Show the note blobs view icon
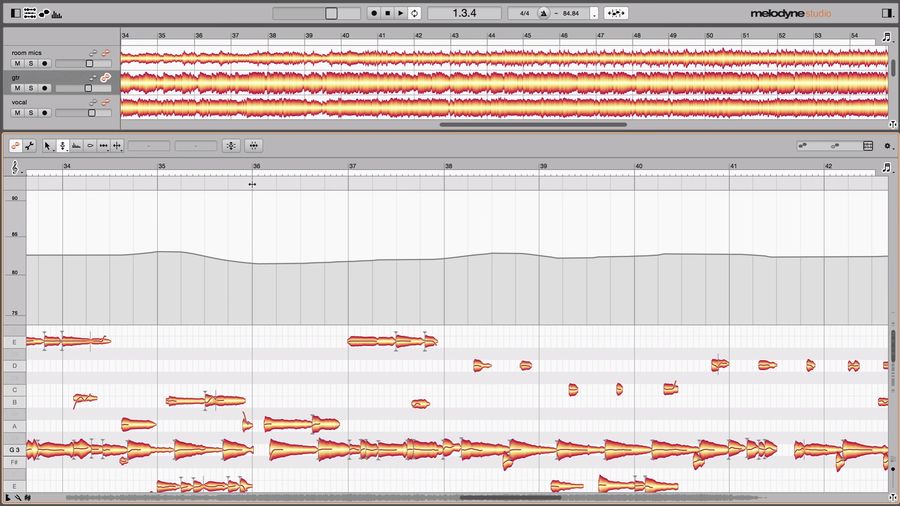 [x=44, y=13]
